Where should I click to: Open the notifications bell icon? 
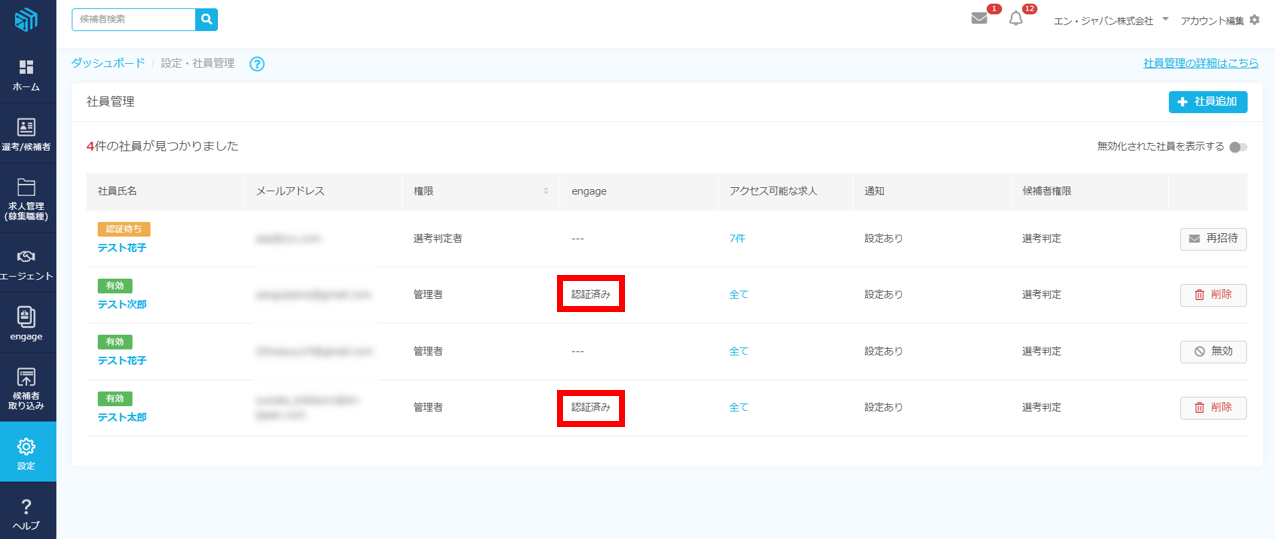(1016, 19)
